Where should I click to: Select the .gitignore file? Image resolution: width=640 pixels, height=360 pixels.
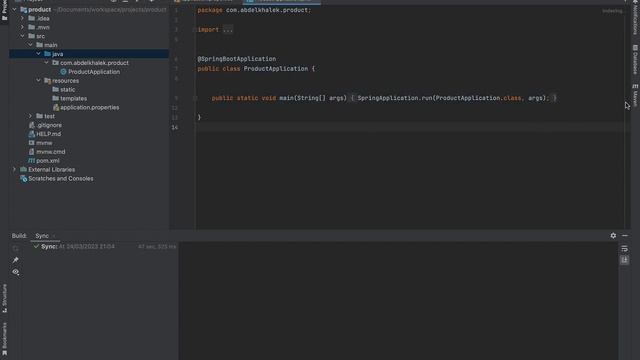(49, 125)
